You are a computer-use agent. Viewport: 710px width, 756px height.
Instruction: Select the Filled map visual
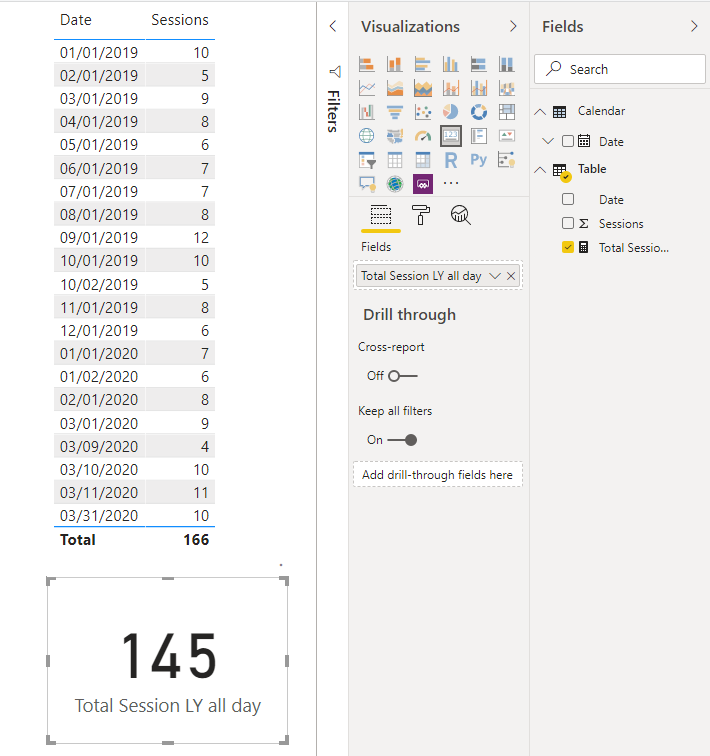395,136
